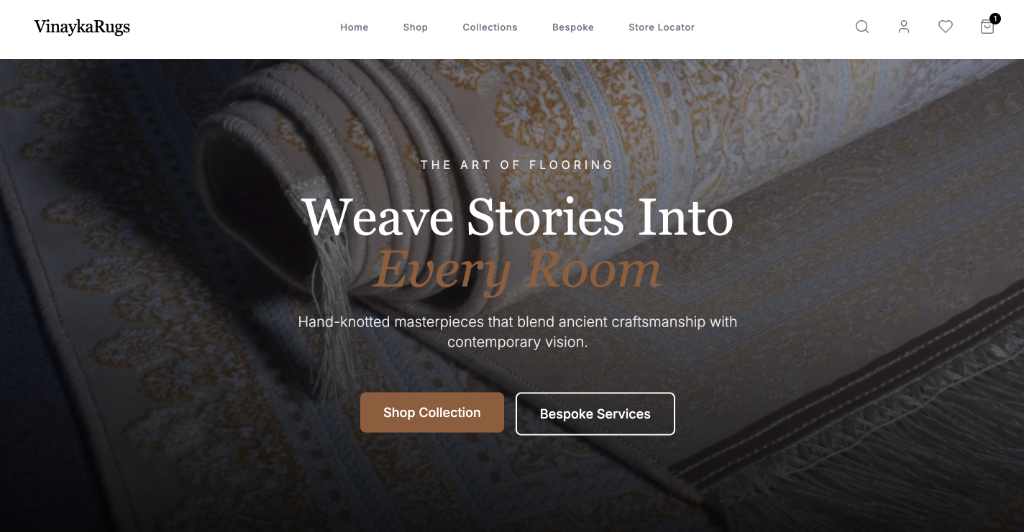Click the VinaykaRugs logo
Screen dimensions: 1024x532
(x=82, y=27)
